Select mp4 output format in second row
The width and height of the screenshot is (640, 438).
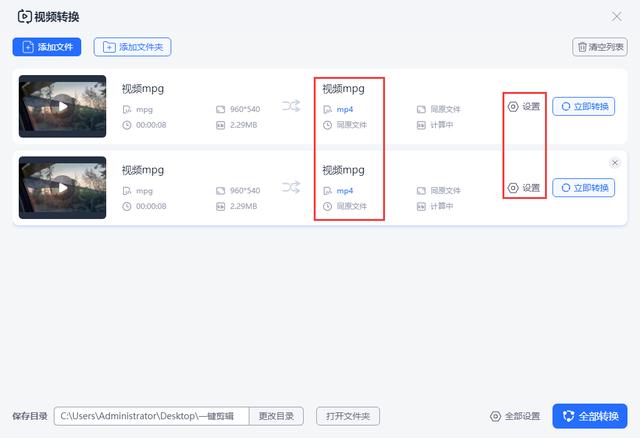tap(344, 190)
